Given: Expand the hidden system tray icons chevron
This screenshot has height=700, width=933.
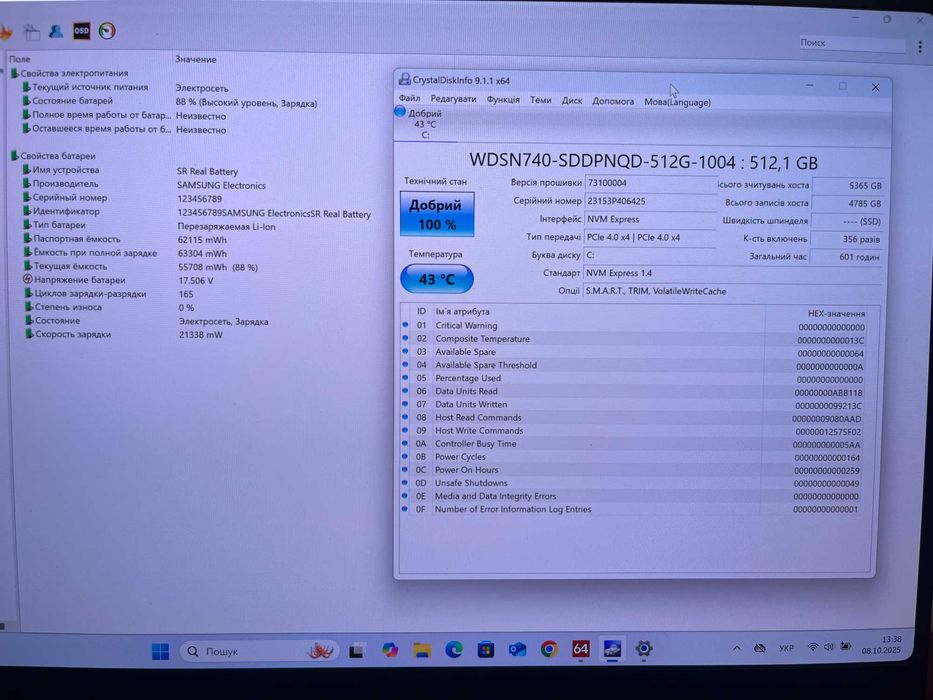Looking at the screenshot, I should (737, 648).
